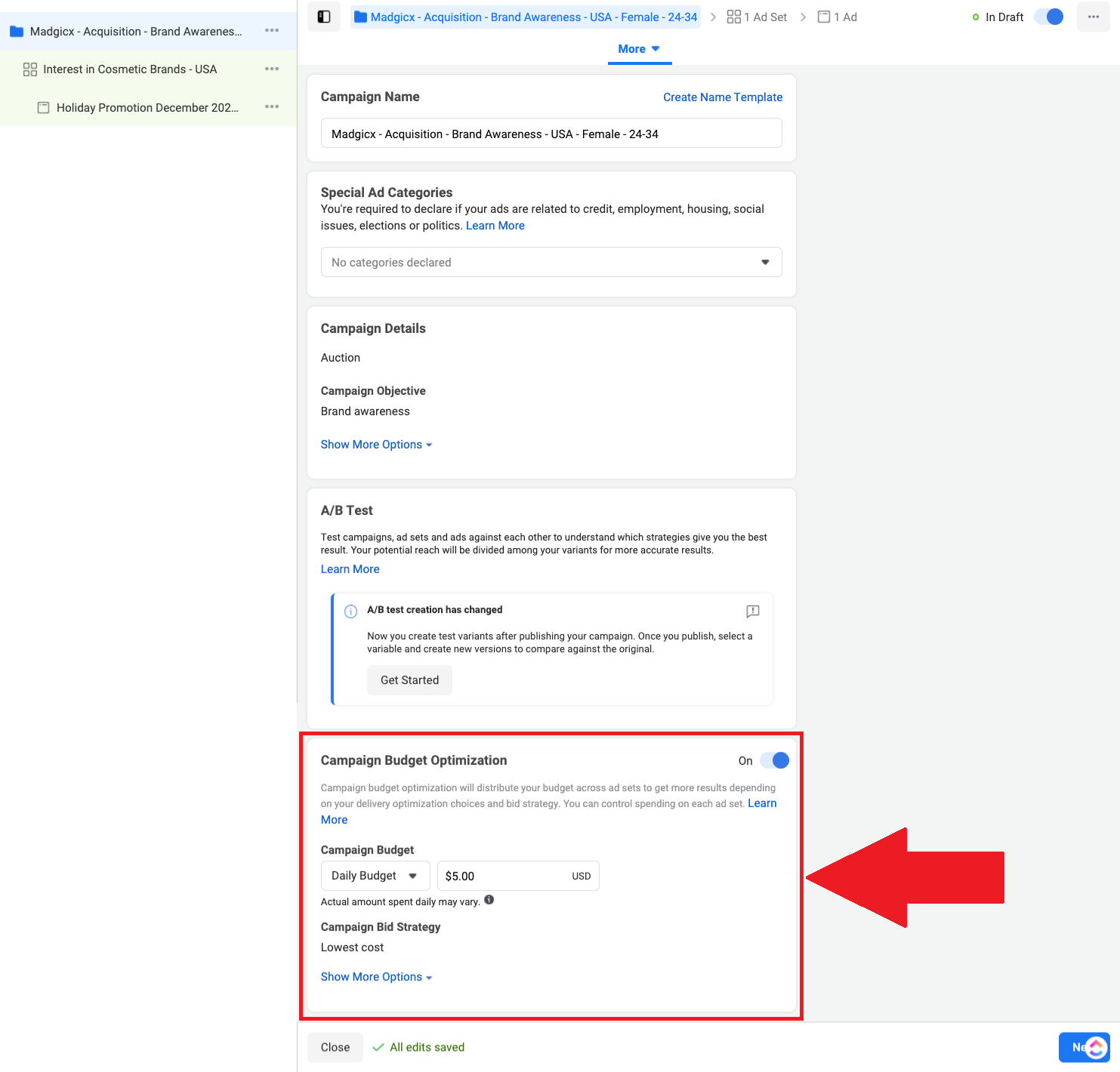Open campaign row three-dot menu in sidebar
1120x1072 pixels.
pyautogui.click(x=272, y=31)
